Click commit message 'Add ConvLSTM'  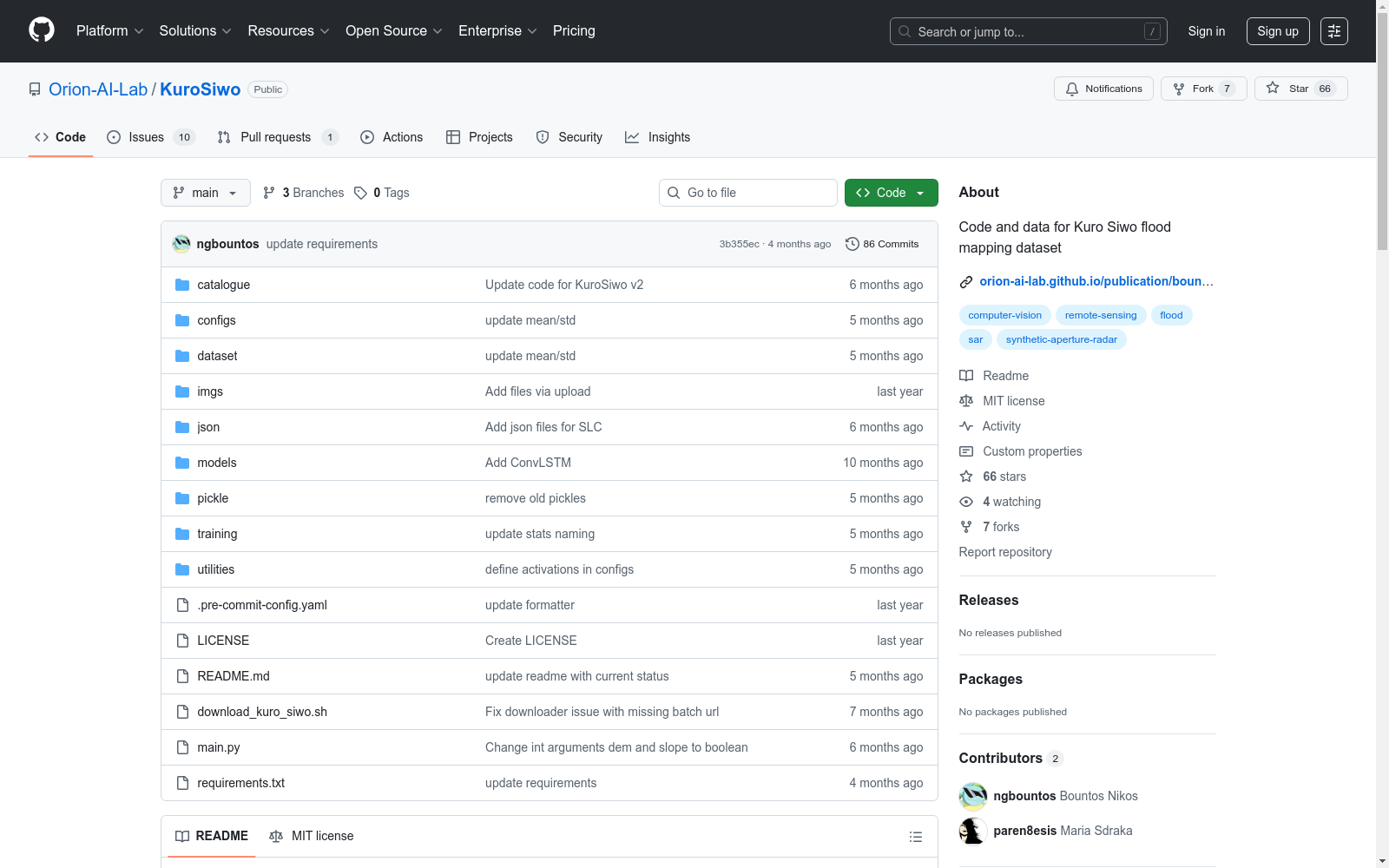(x=528, y=463)
